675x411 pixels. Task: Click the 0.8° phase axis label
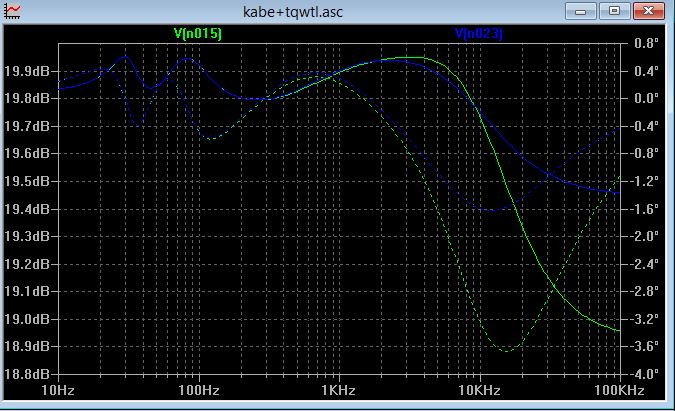tap(647, 43)
